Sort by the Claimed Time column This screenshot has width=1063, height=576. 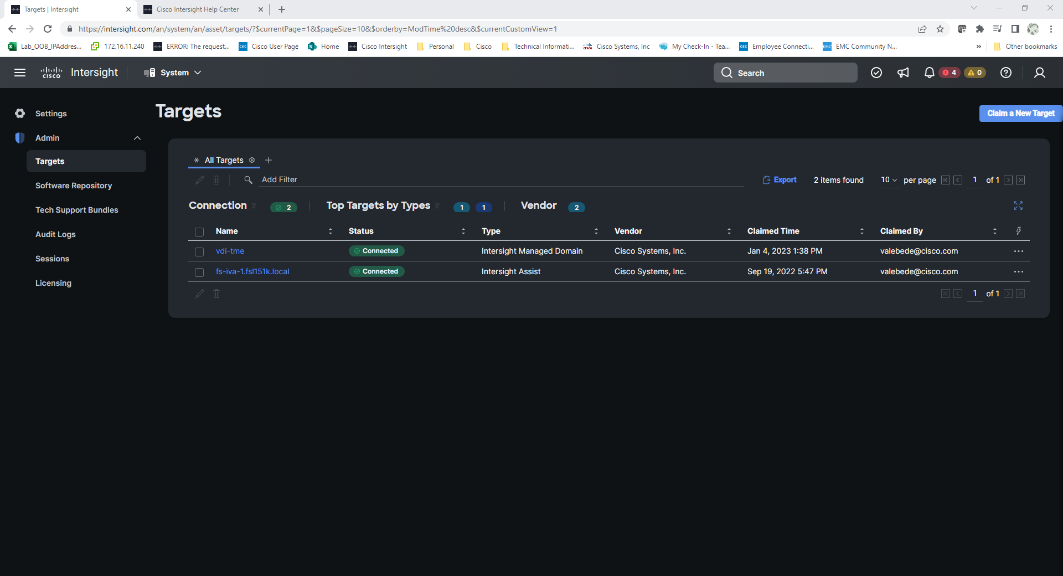[862, 232]
